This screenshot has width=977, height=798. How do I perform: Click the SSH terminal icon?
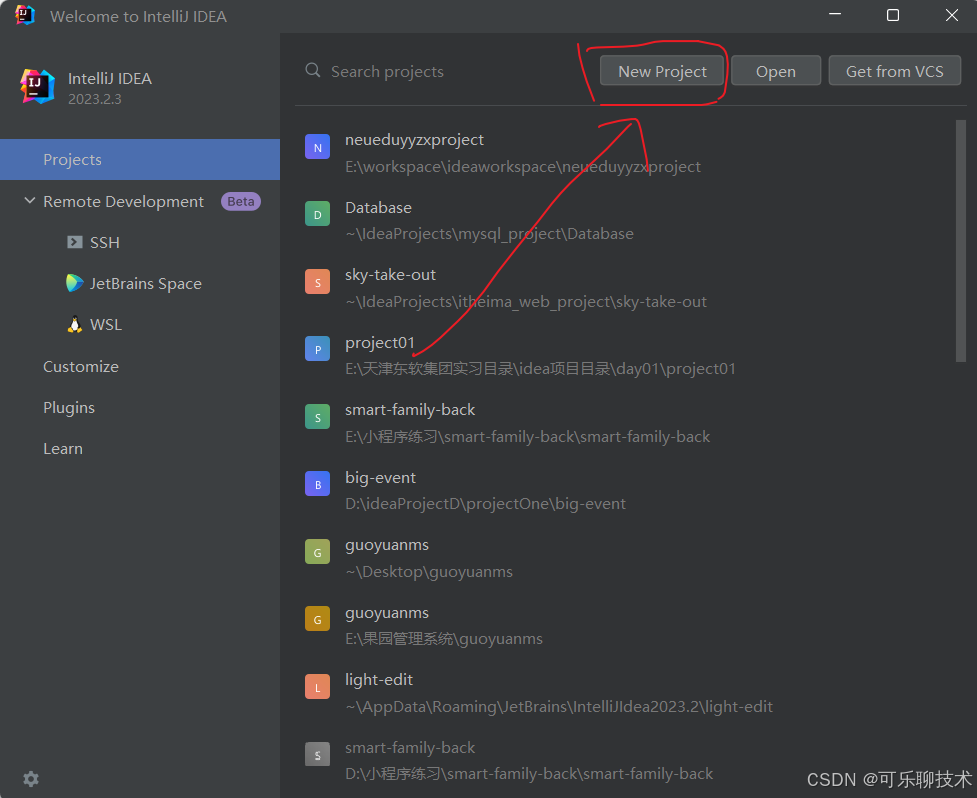click(75, 242)
